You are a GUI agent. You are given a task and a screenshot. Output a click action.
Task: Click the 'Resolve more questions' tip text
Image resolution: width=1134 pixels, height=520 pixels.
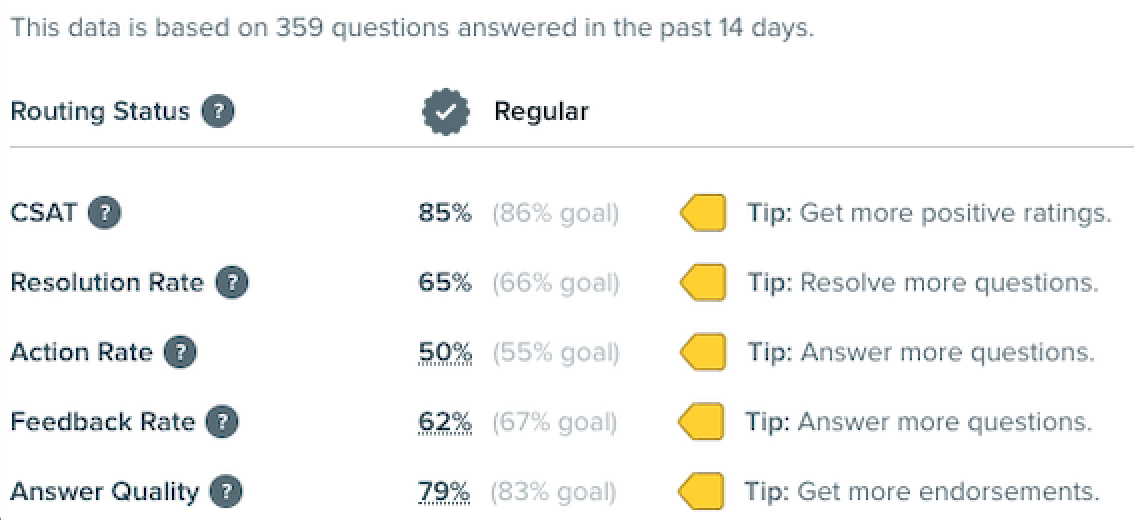point(922,283)
